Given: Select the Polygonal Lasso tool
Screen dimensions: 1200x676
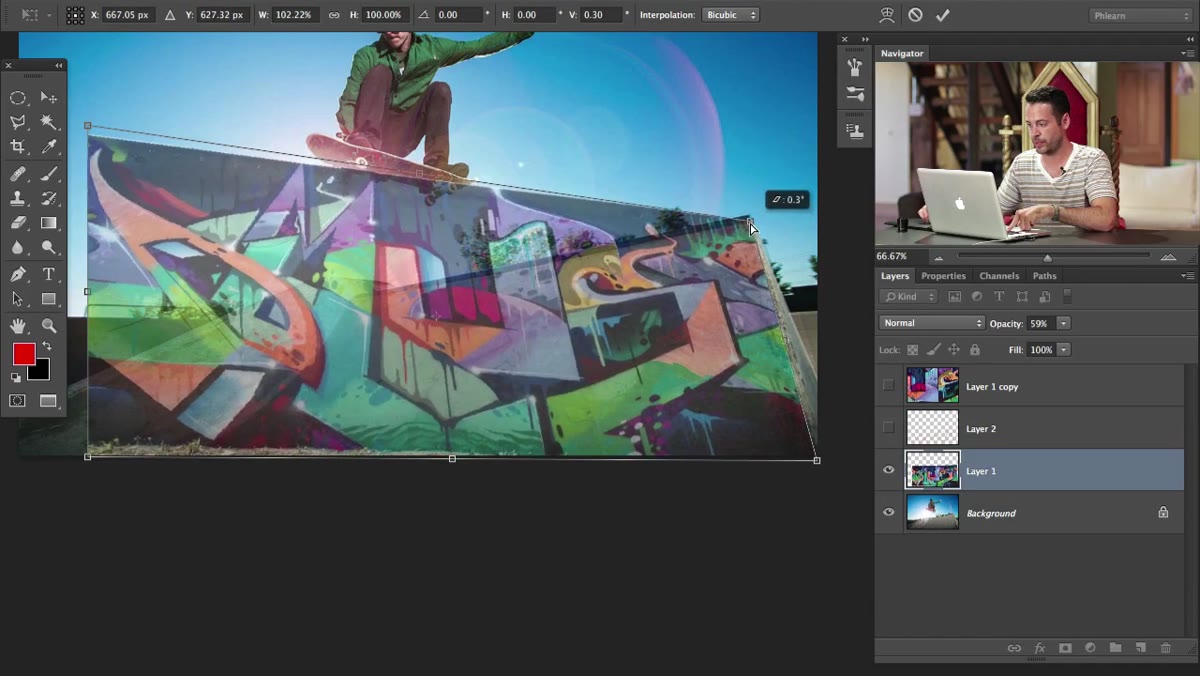Looking at the screenshot, I should tap(18, 122).
